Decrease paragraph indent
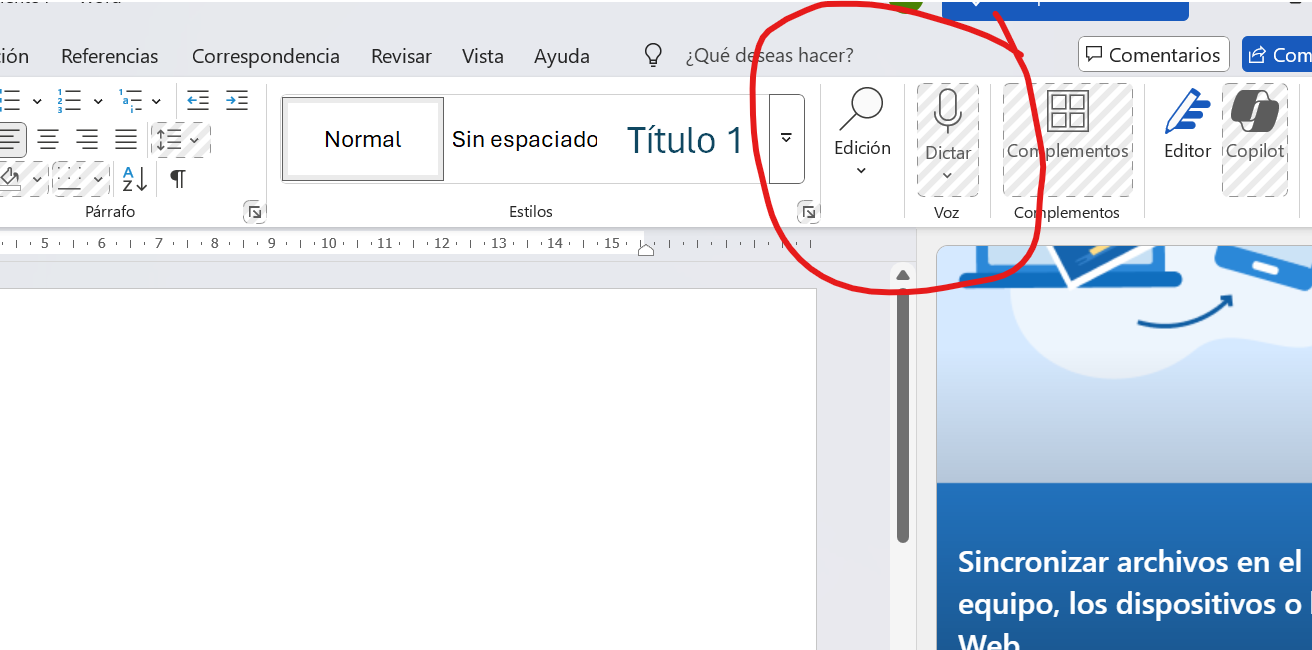 click(x=197, y=100)
